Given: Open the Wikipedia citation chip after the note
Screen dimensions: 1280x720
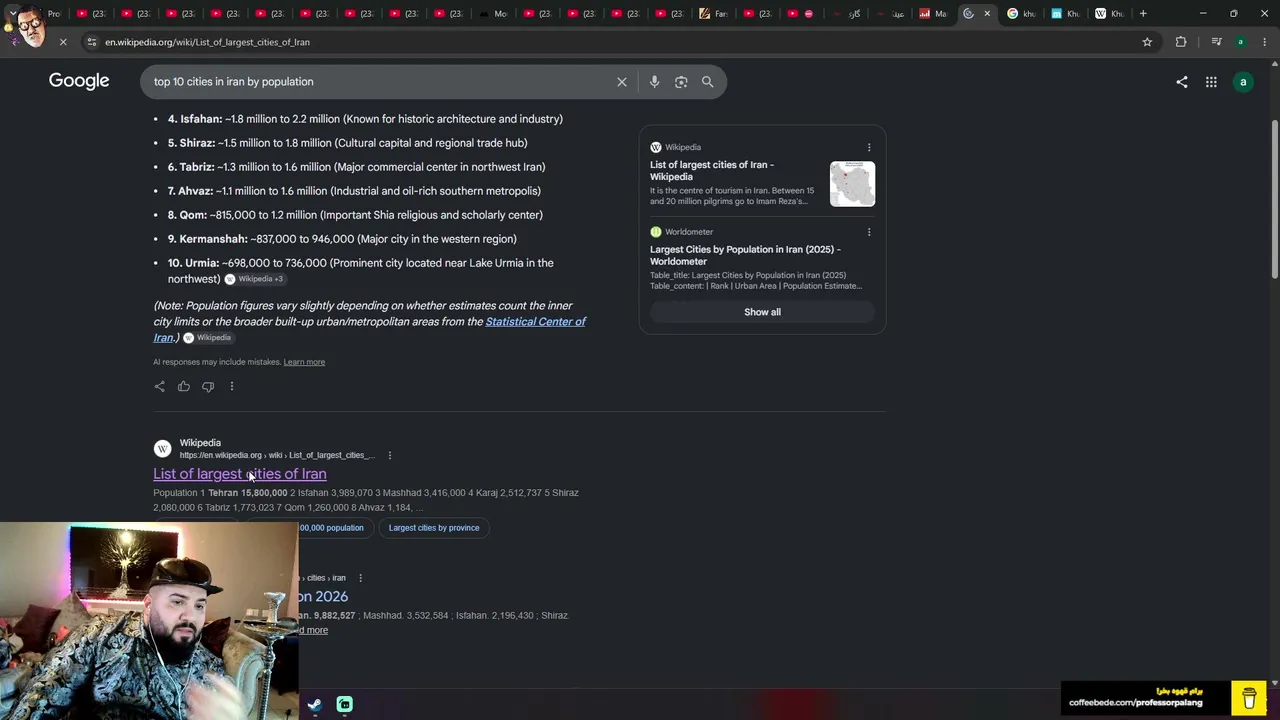Looking at the screenshot, I should tap(207, 338).
